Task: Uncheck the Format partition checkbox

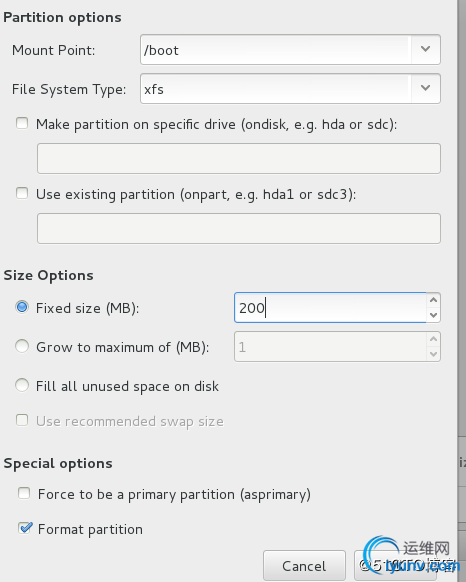Action: (25, 528)
